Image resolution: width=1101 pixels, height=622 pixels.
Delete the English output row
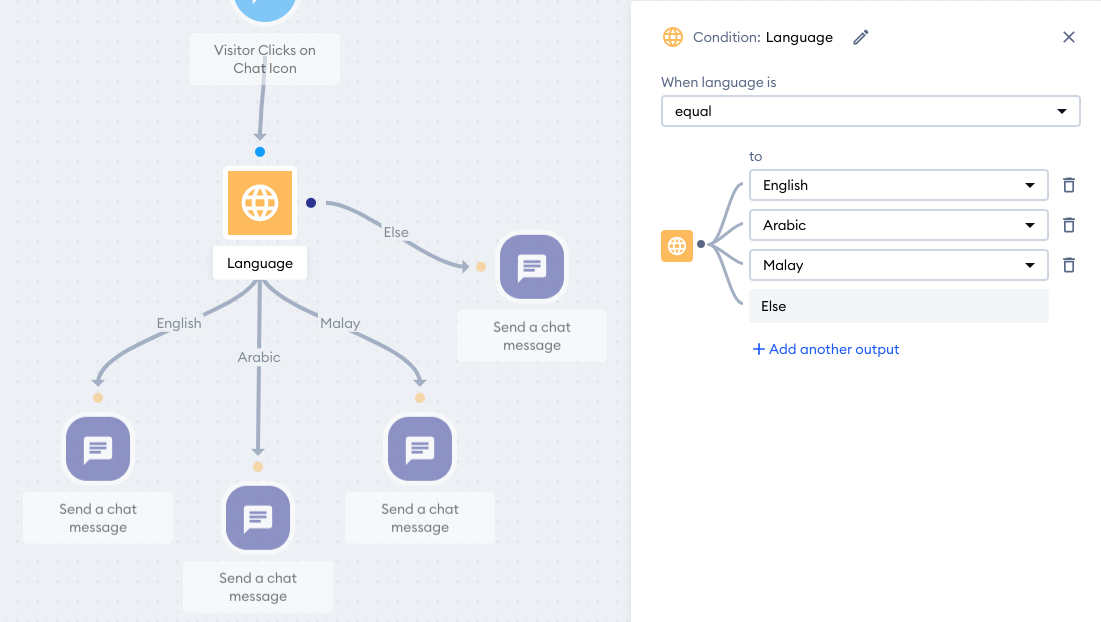1069,185
